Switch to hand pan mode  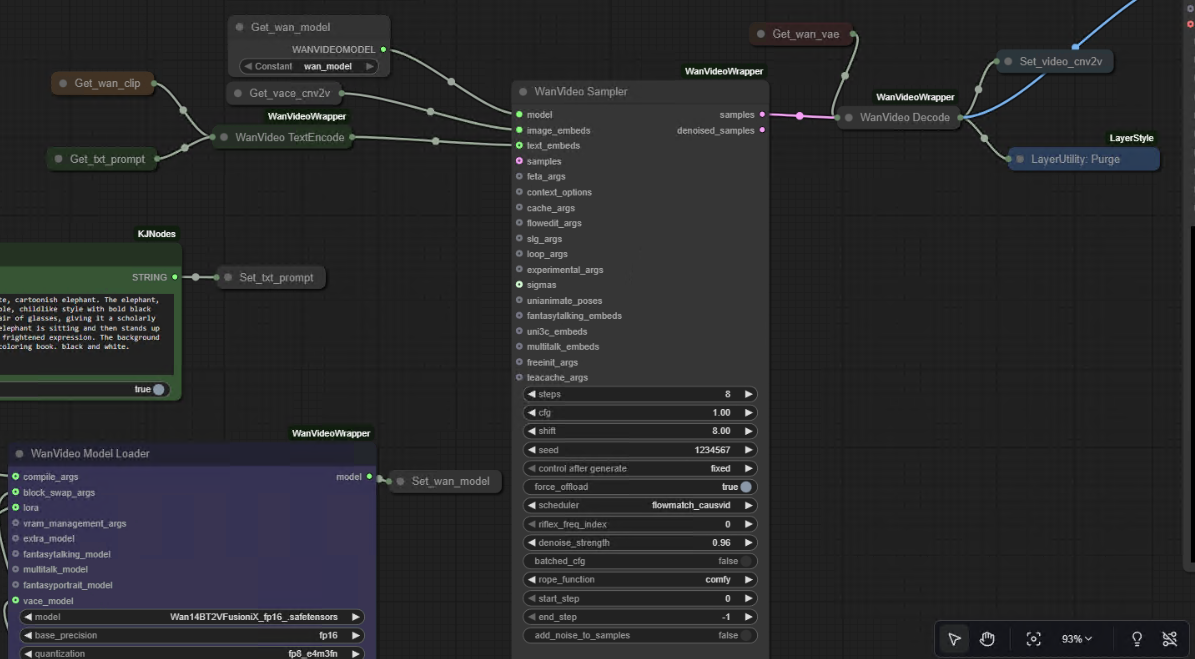pyautogui.click(x=987, y=639)
